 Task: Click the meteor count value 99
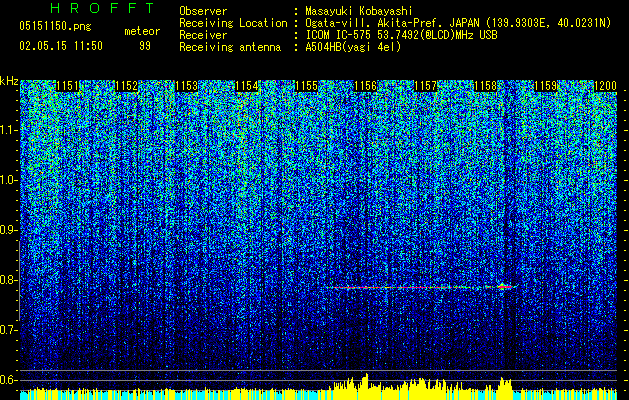point(145,46)
